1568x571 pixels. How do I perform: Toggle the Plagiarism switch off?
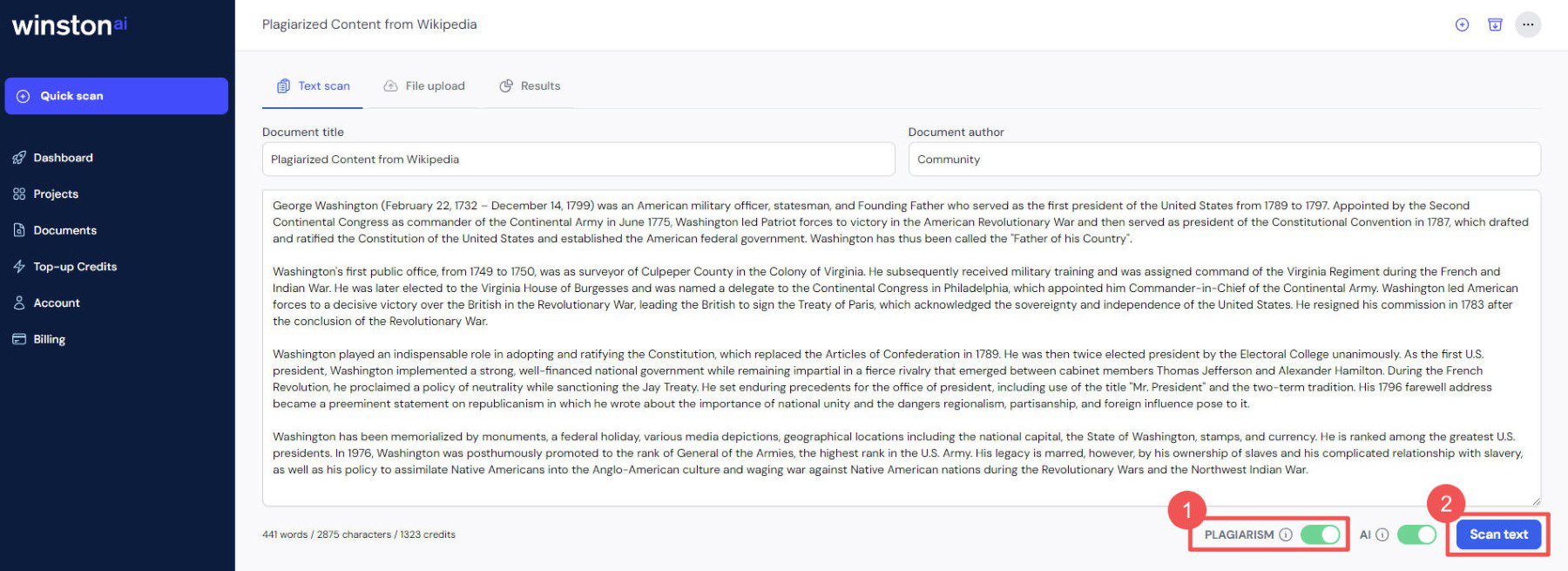tap(1321, 534)
